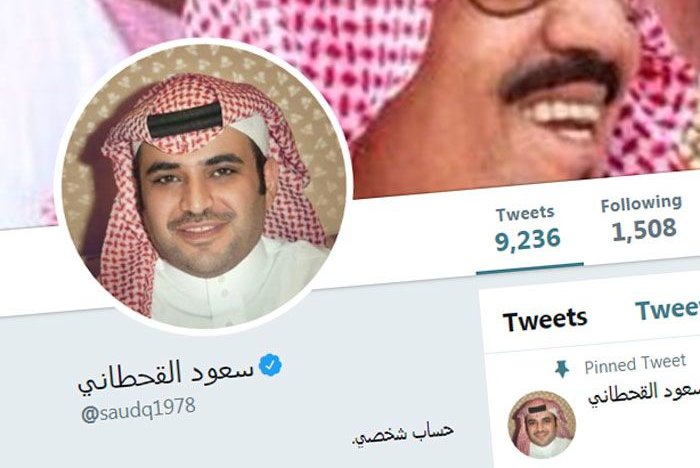Click the 9,236 tweets number
The height and width of the screenshot is (468, 700).
click(x=527, y=240)
